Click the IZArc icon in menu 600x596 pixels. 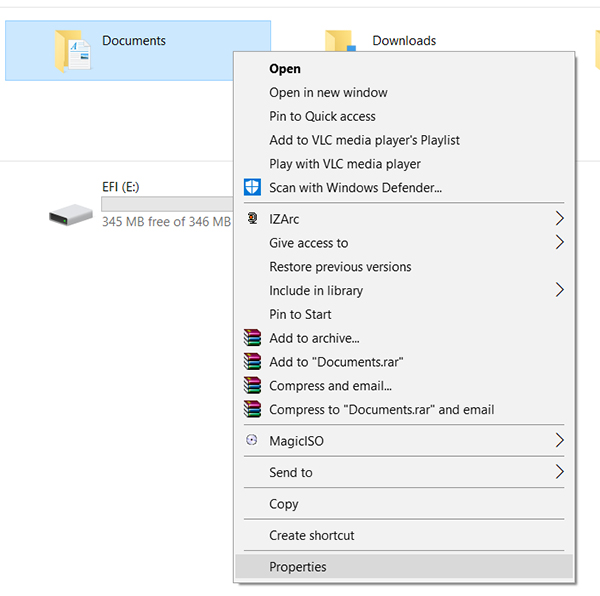tap(252, 219)
